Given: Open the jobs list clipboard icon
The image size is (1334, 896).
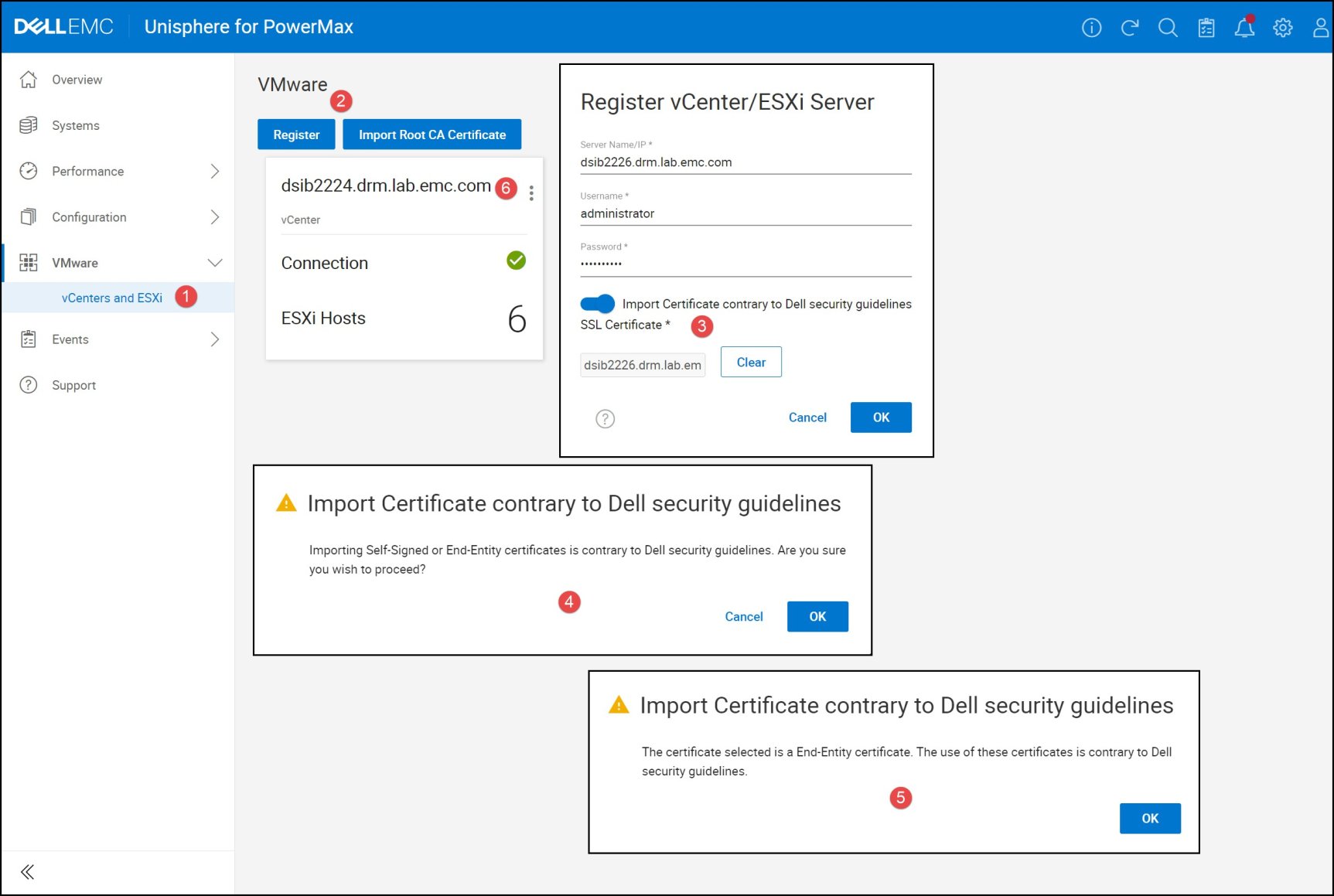Looking at the screenshot, I should (1206, 28).
